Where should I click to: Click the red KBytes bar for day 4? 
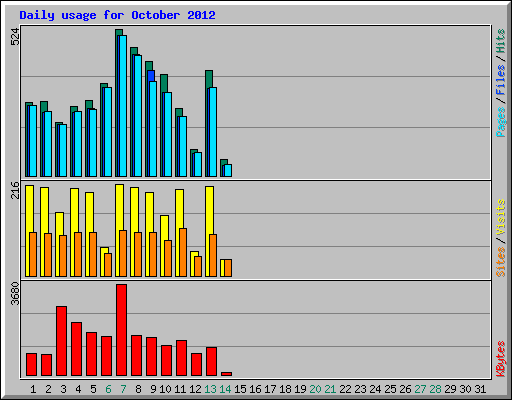pos(76,349)
